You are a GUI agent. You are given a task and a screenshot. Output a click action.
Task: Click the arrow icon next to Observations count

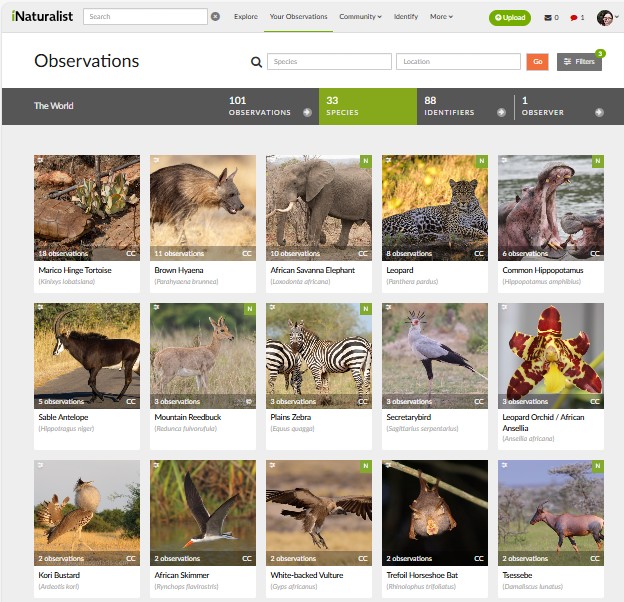click(x=307, y=112)
